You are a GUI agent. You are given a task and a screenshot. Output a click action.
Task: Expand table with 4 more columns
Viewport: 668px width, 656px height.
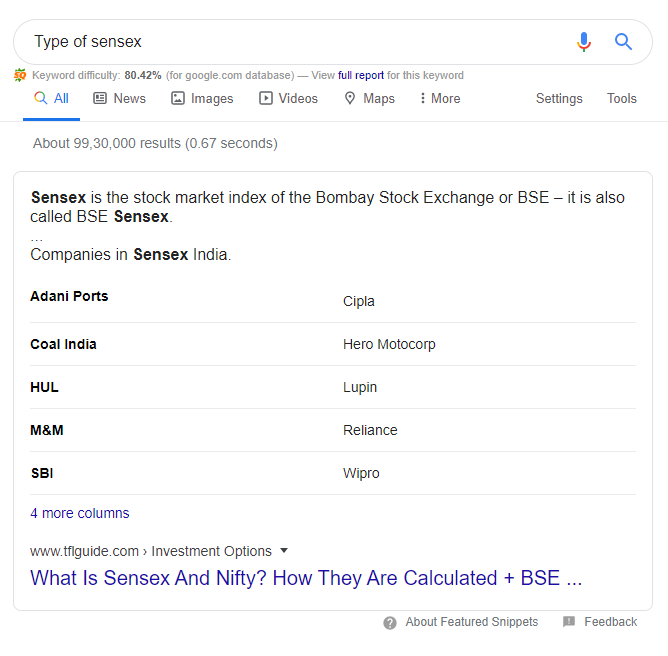(80, 513)
